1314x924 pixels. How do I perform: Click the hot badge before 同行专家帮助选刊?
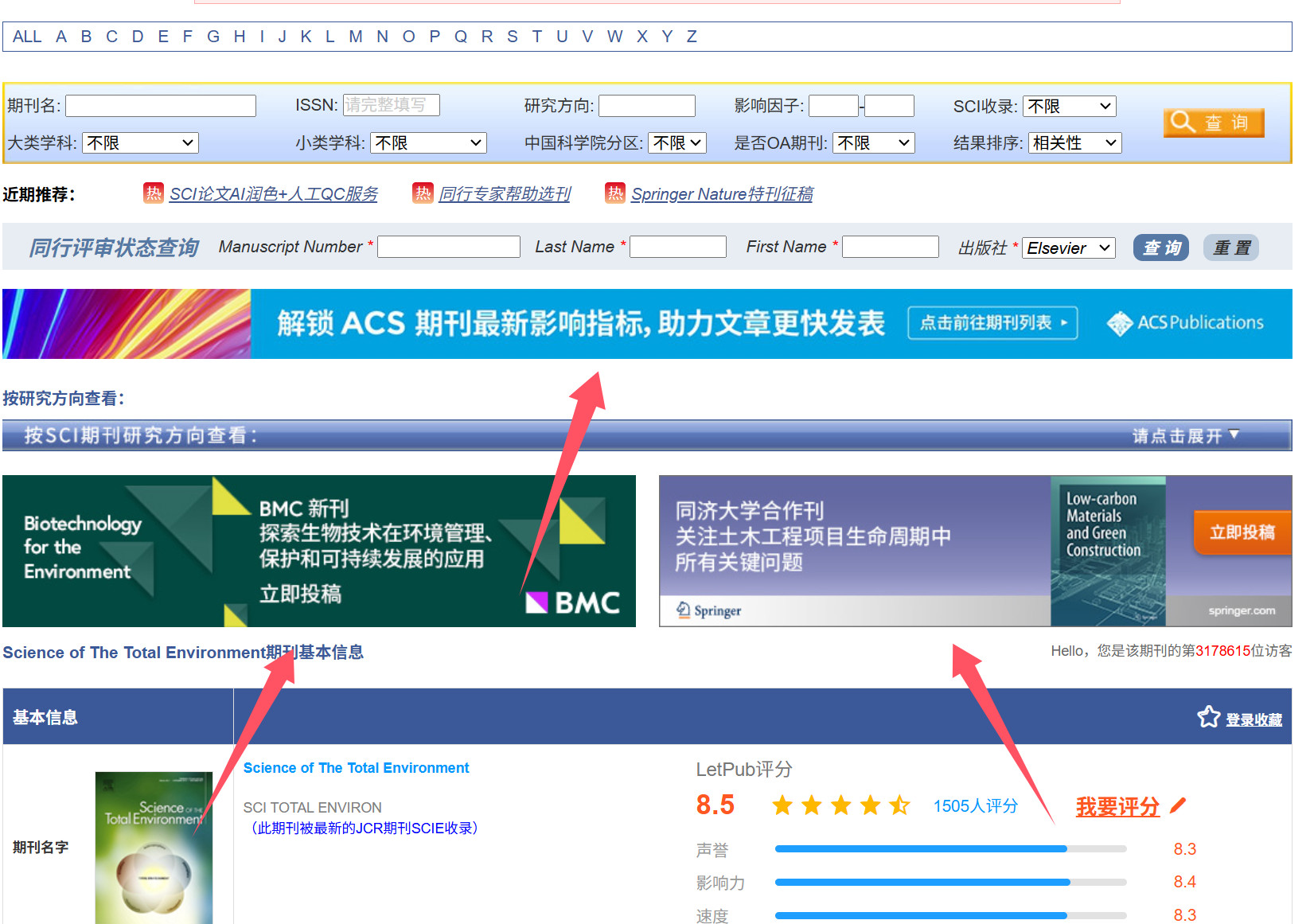422,193
